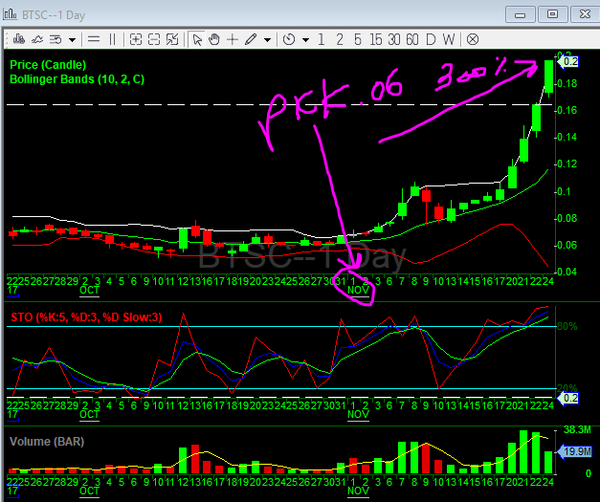This screenshot has width=600, height=502.
Task: Expand the time interval clock dropdown
Action: (304, 39)
